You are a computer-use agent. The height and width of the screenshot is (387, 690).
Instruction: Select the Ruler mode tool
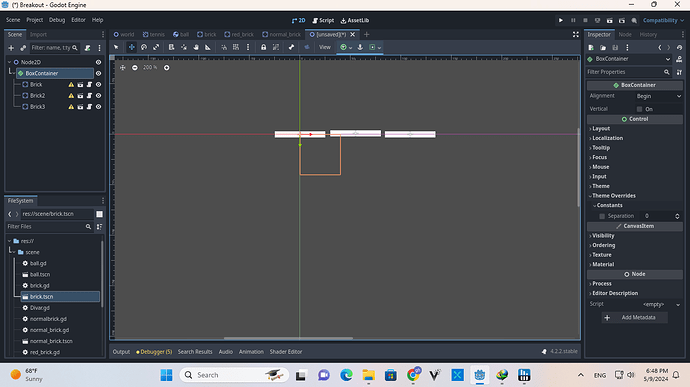click(x=208, y=47)
